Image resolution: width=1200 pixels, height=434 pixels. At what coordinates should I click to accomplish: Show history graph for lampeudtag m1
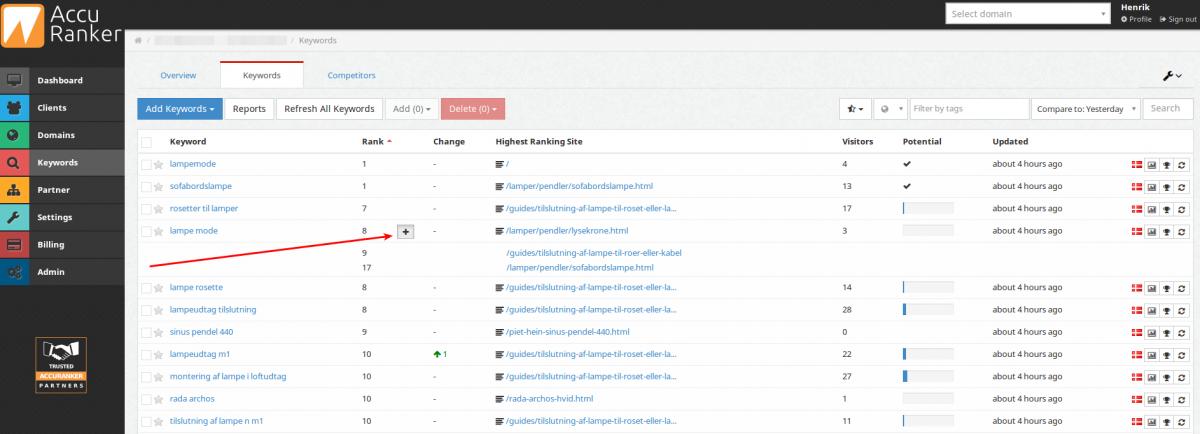(1151, 354)
